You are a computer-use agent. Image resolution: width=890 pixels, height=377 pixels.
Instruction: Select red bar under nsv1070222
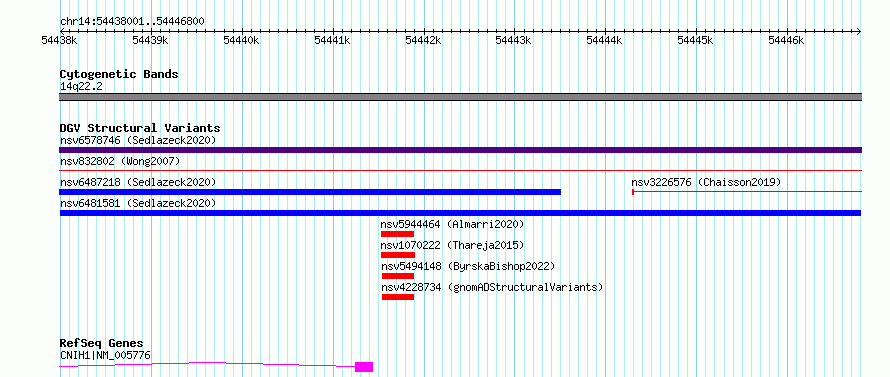398,255
